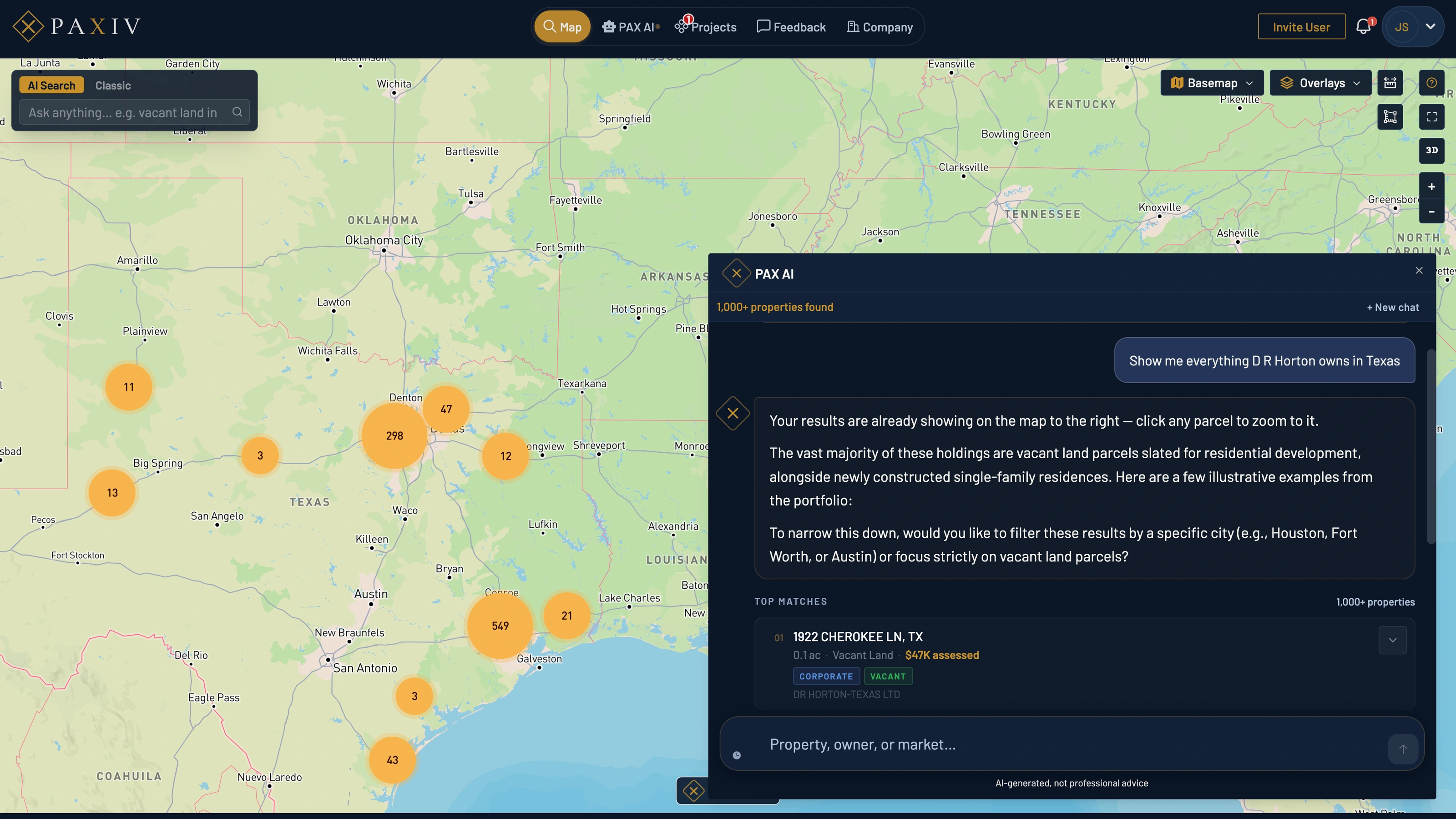Zoom out on the map
Viewport: 1456px width, 819px height.
(x=1431, y=212)
